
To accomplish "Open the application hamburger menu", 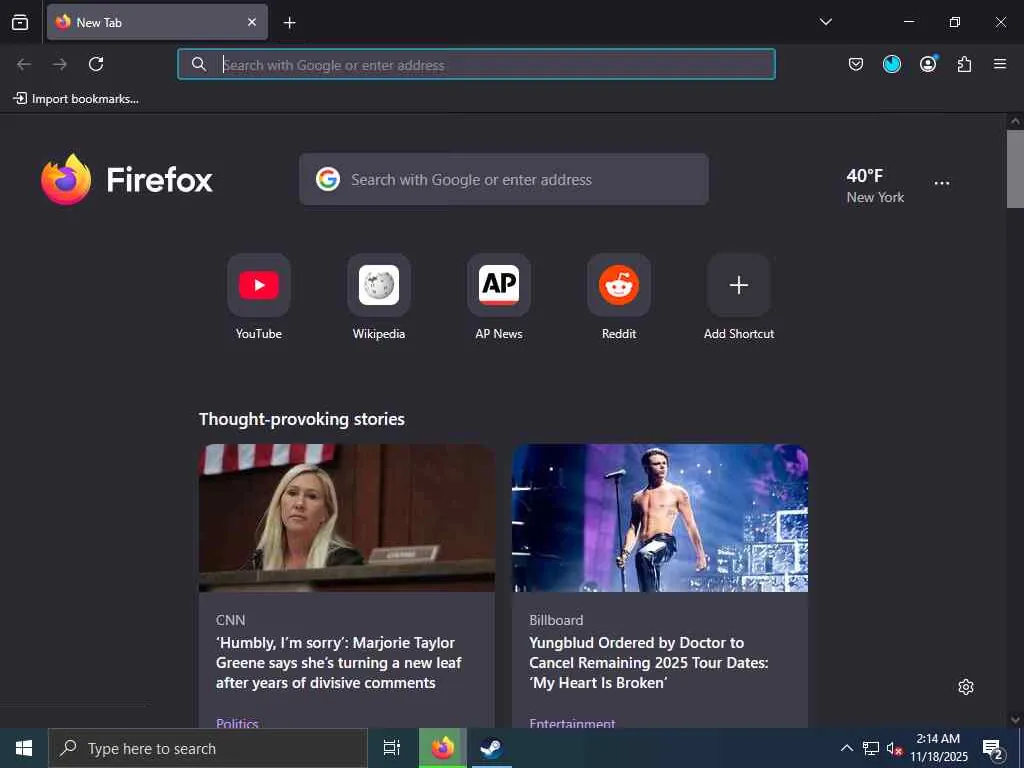I will coord(1000,64).
